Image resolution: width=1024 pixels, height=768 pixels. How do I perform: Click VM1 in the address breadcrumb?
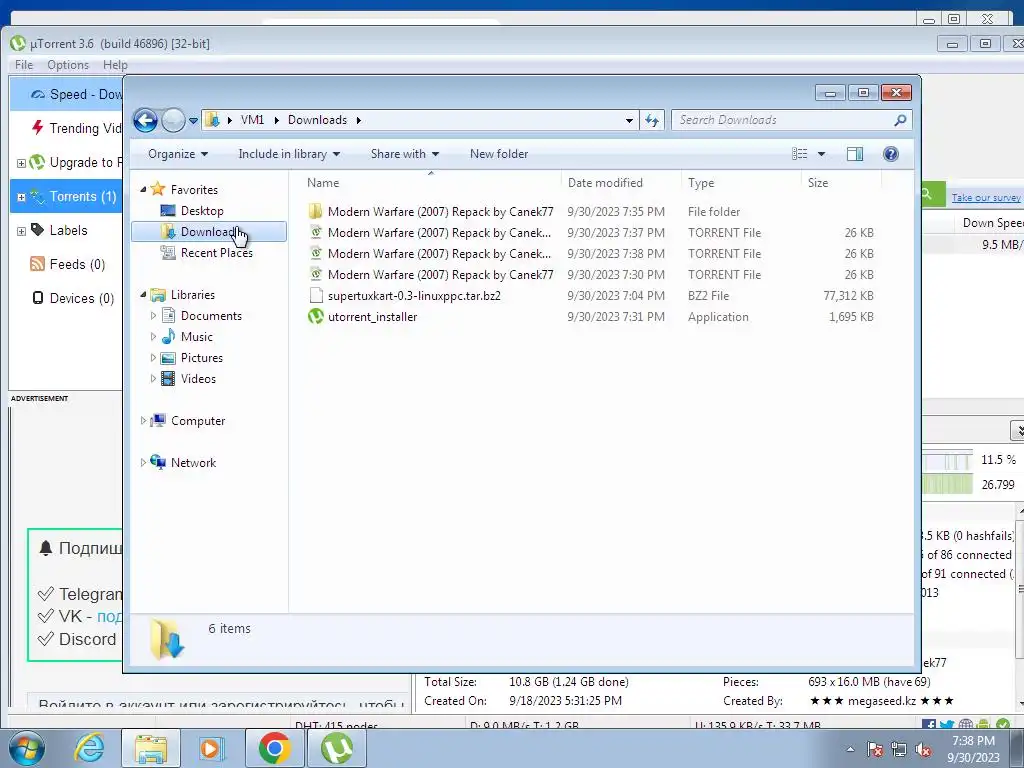(x=252, y=120)
